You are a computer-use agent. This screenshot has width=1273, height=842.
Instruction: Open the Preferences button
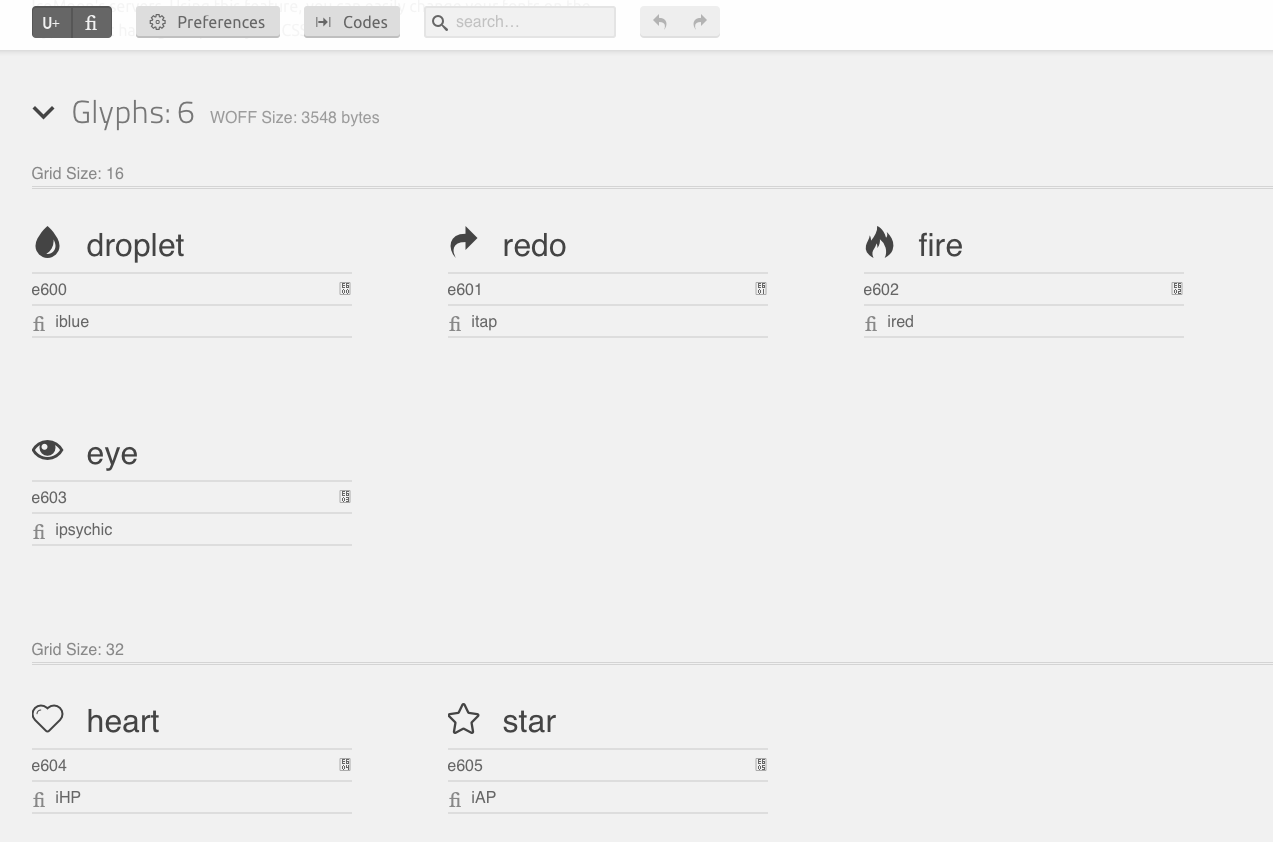point(208,22)
